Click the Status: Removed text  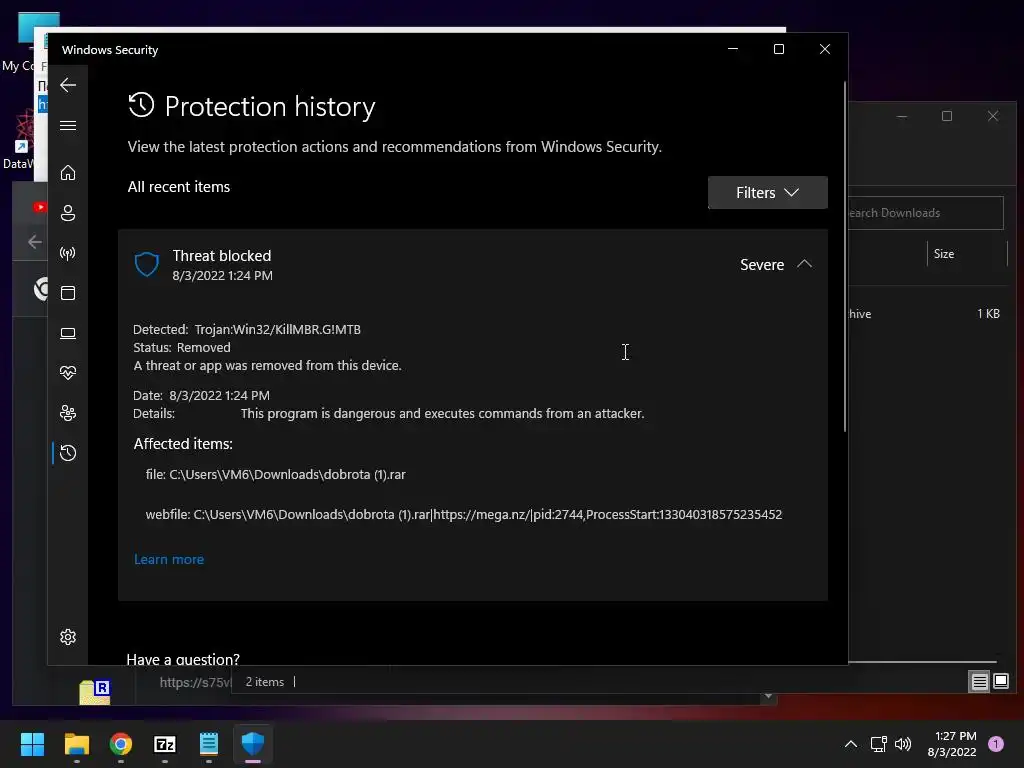click(182, 347)
